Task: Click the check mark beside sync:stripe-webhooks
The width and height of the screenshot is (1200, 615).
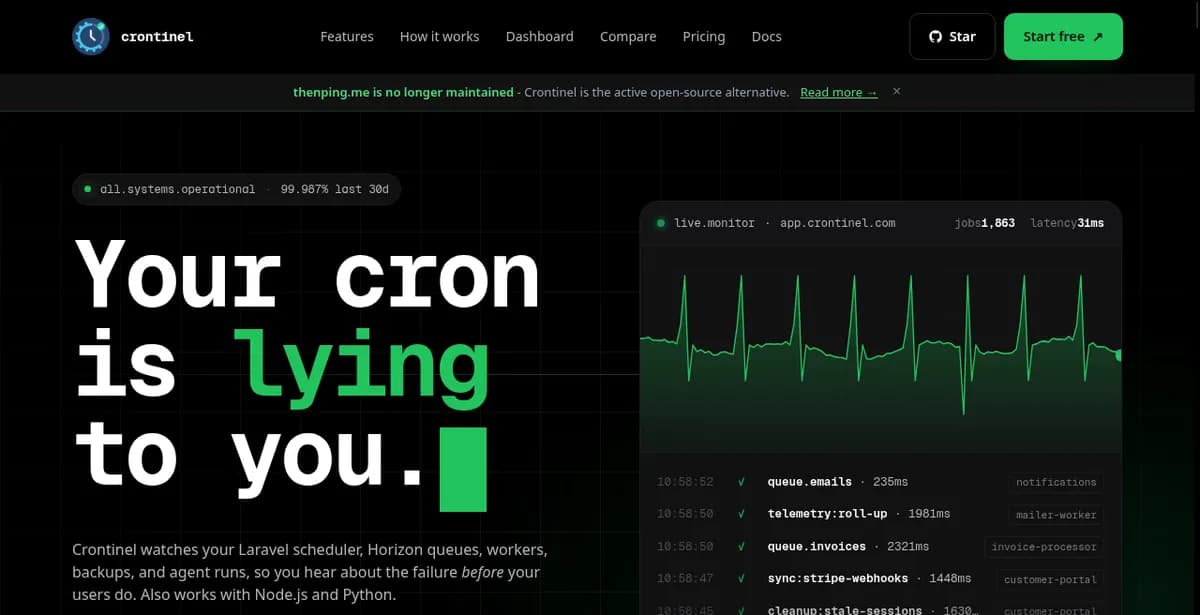Action: click(x=741, y=579)
